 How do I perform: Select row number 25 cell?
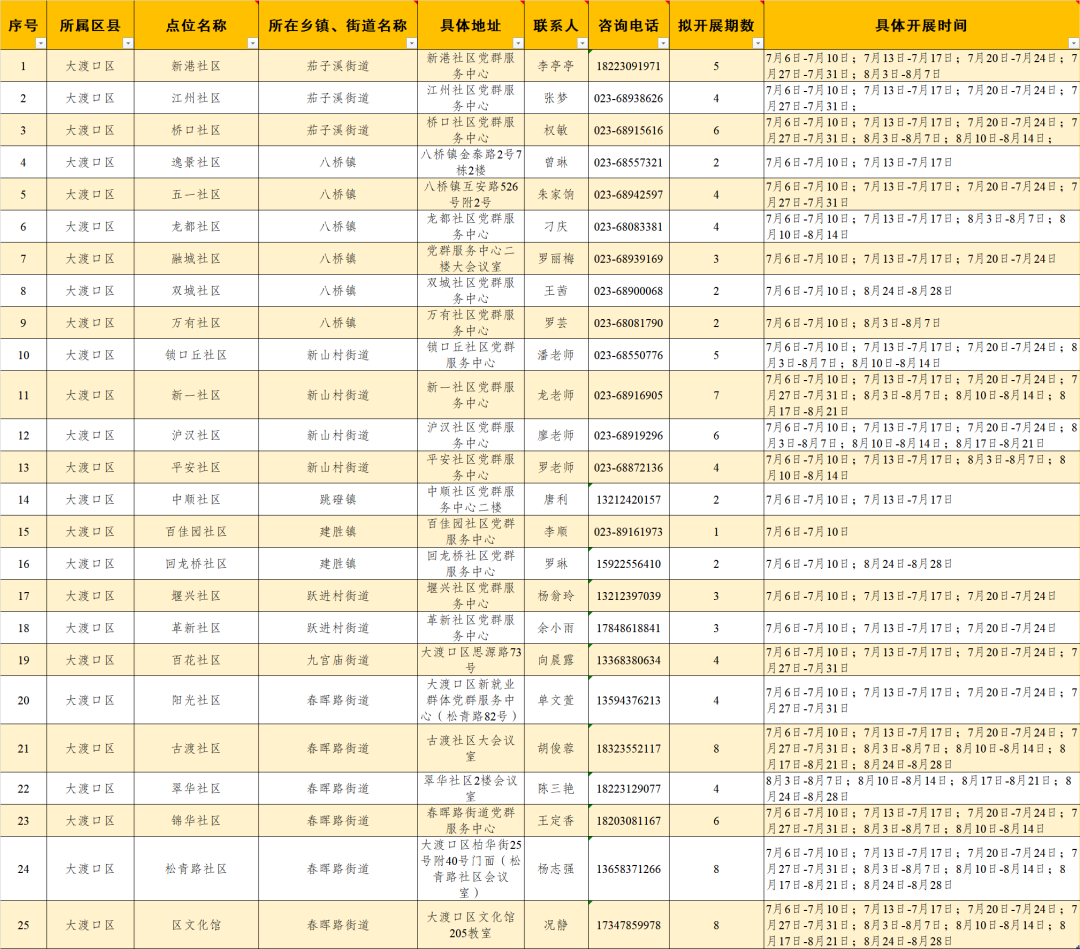tap(23, 925)
